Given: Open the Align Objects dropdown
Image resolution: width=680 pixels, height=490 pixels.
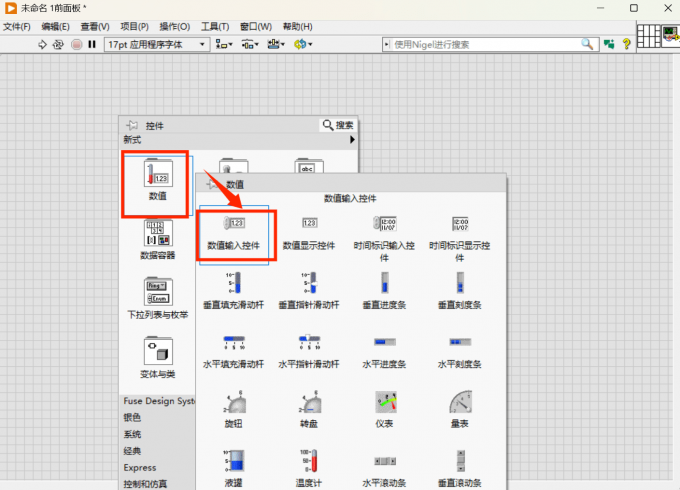Looking at the screenshot, I should 224,44.
